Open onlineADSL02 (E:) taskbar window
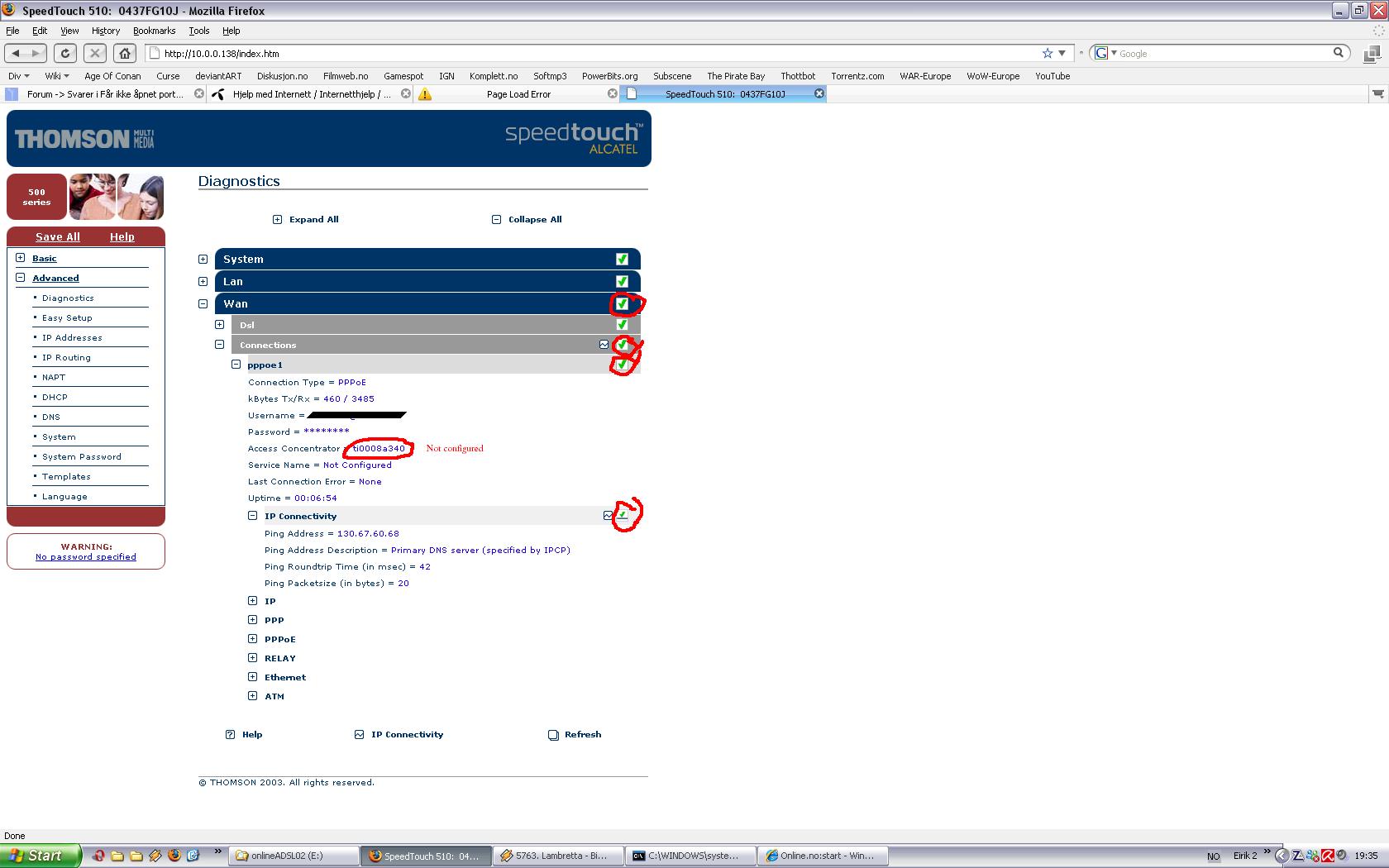Screen dimensions: 1389x868 pyautogui.click(x=293, y=856)
